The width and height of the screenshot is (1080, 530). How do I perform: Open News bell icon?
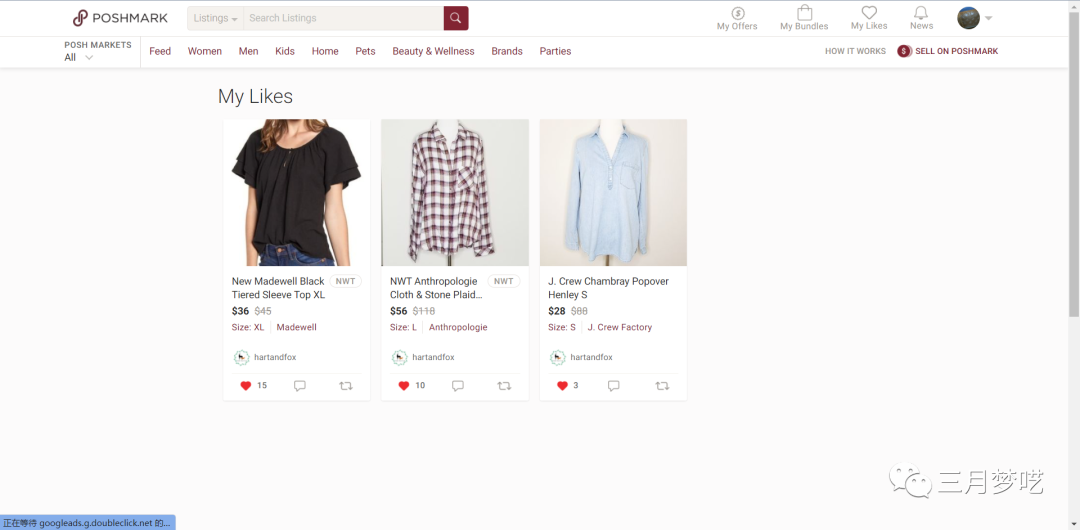click(921, 13)
